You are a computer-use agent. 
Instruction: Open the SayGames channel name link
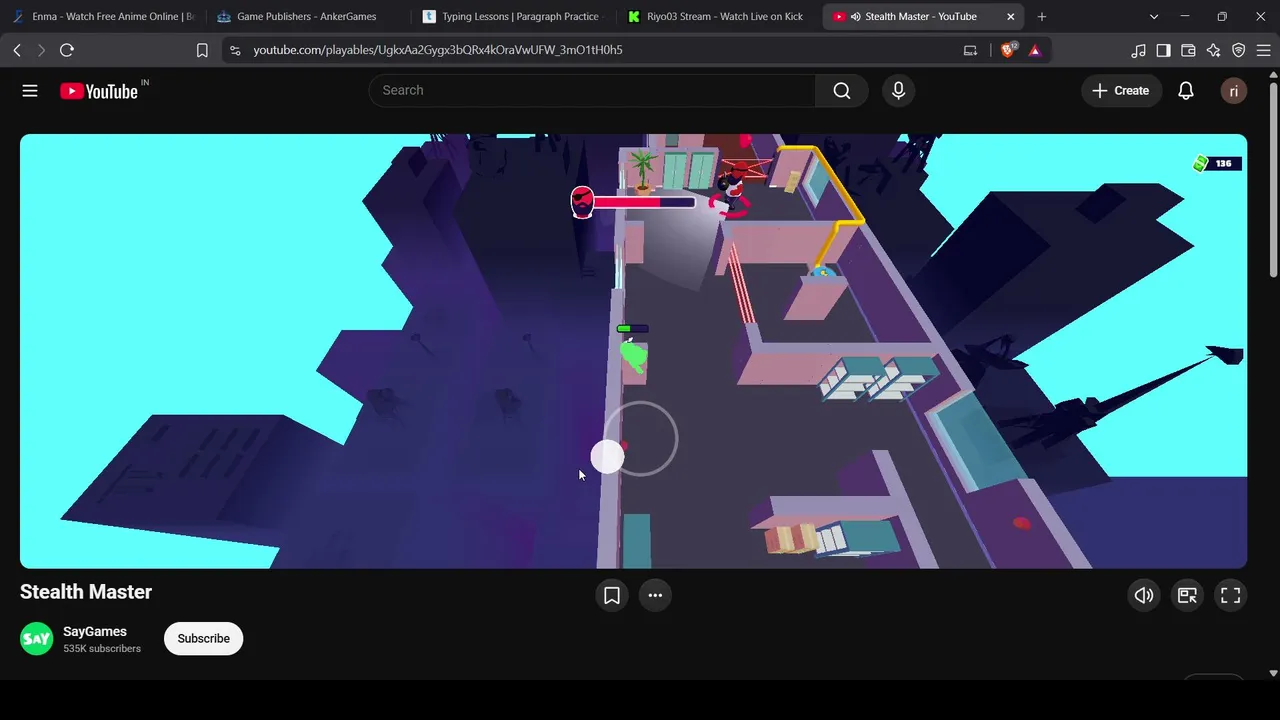pyautogui.click(x=95, y=632)
